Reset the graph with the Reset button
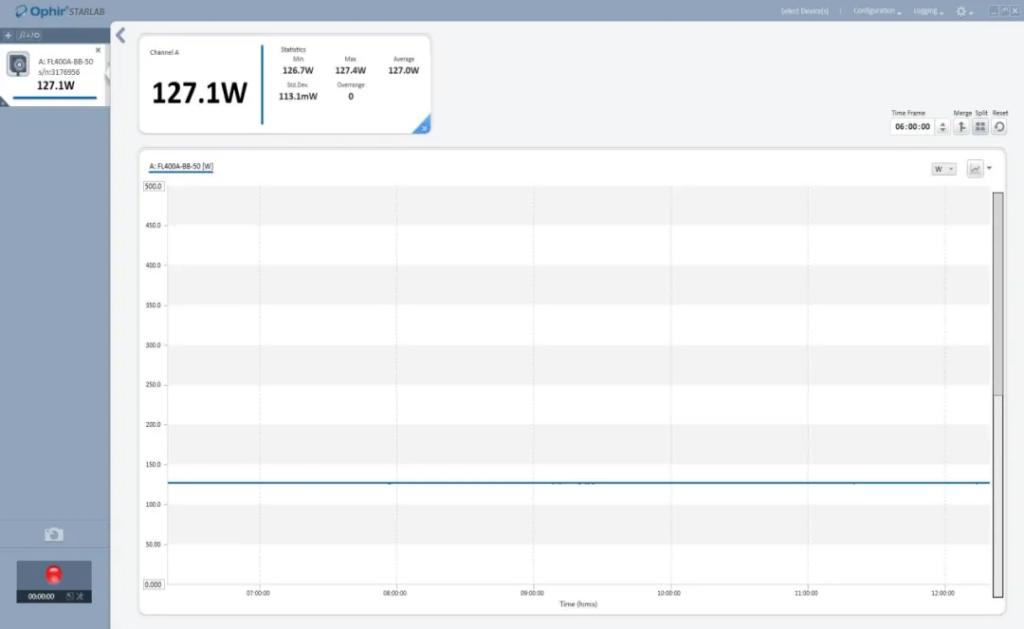The image size is (1024, 629). (x=999, y=127)
